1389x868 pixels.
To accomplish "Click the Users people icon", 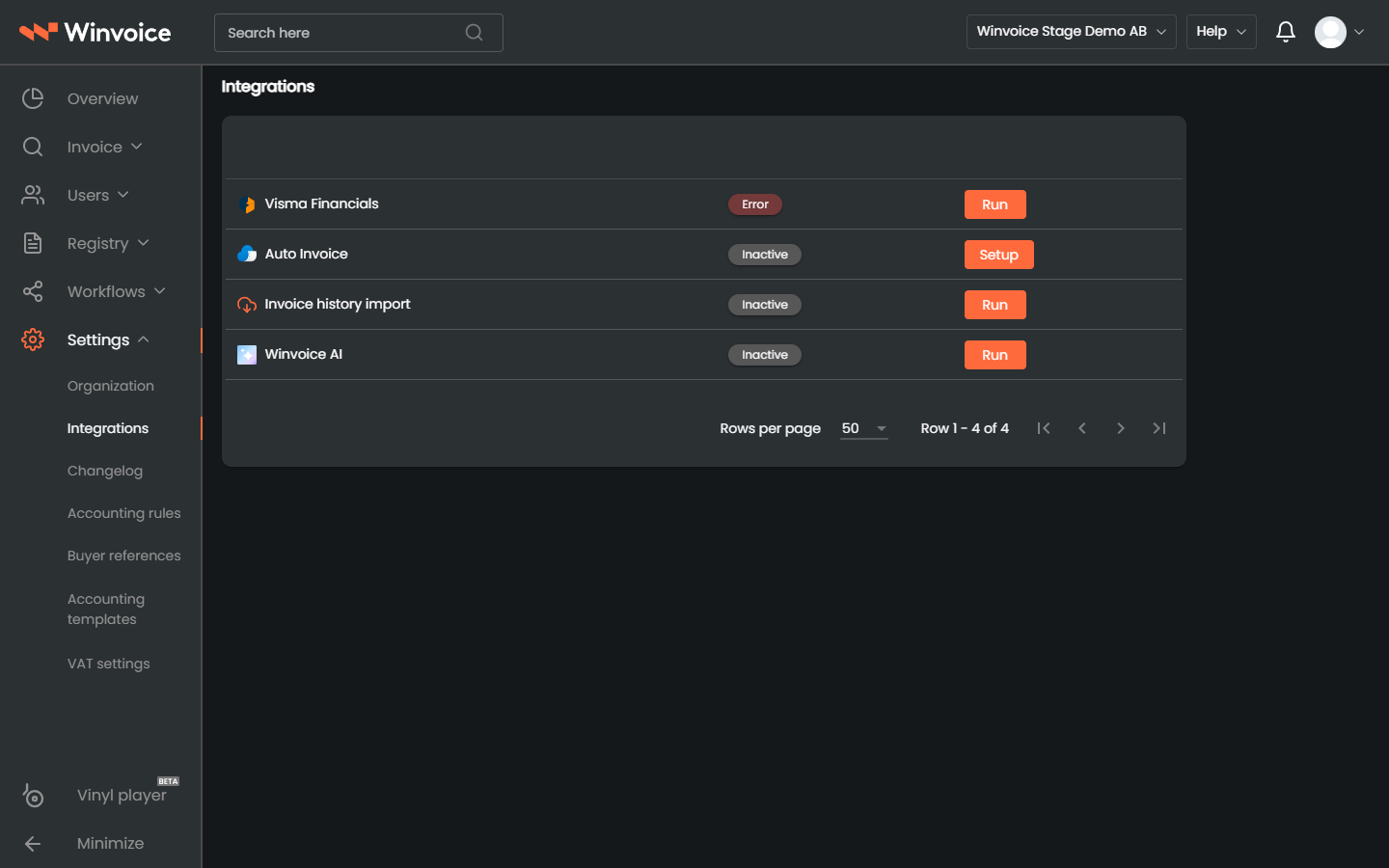I will (x=33, y=195).
